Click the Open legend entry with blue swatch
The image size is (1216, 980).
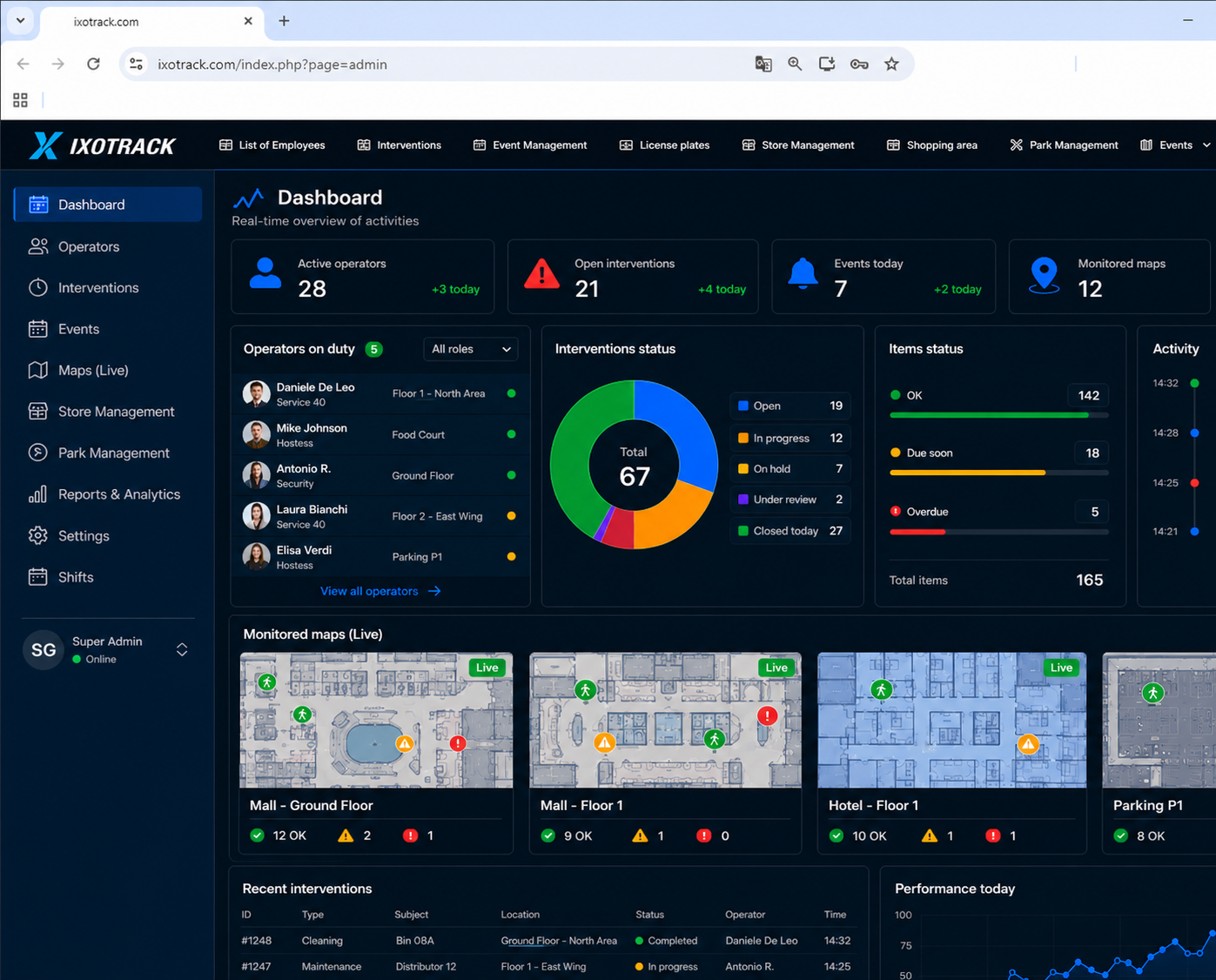click(x=790, y=406)
